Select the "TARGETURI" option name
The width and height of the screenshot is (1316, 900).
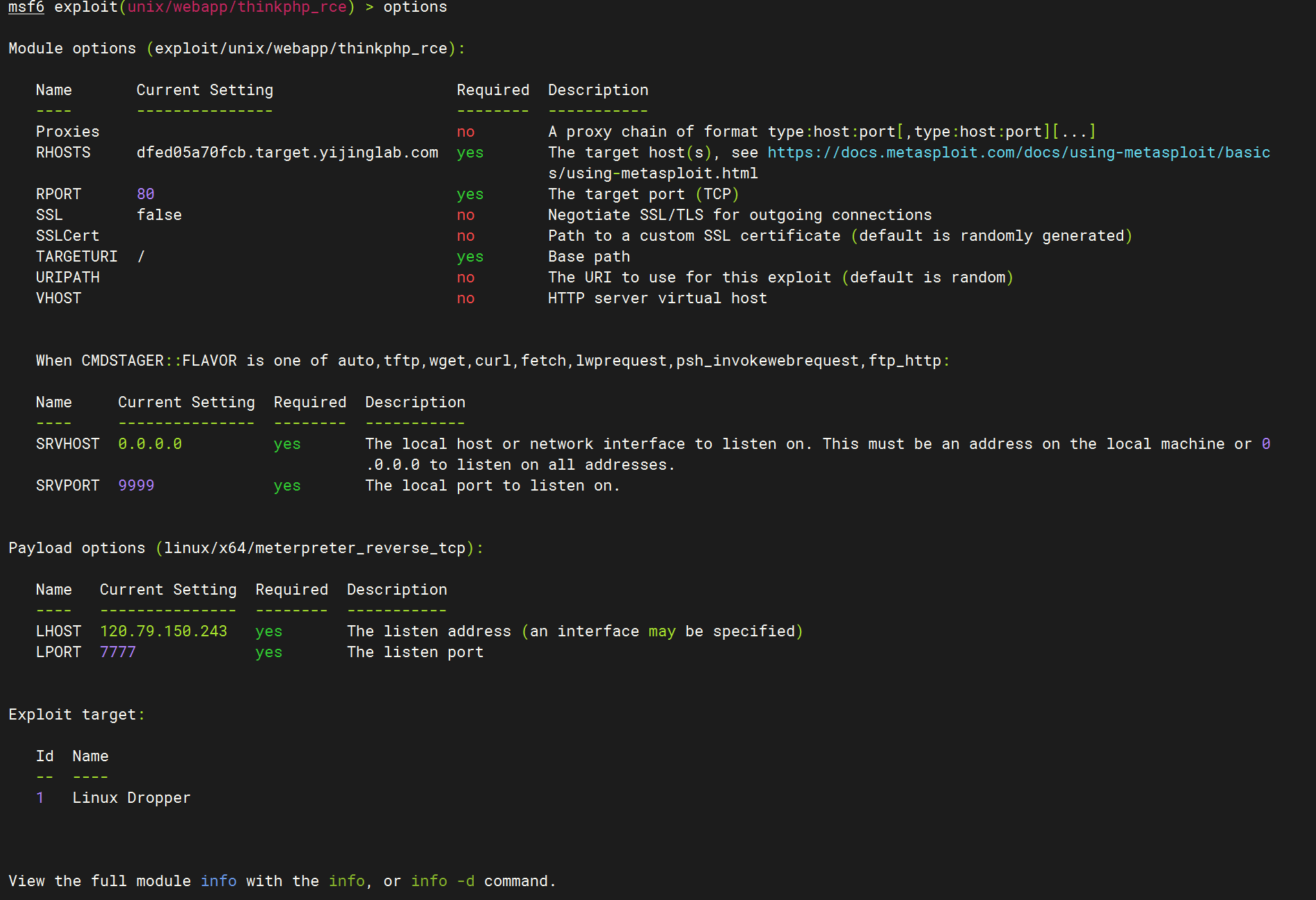coord(77,257)
